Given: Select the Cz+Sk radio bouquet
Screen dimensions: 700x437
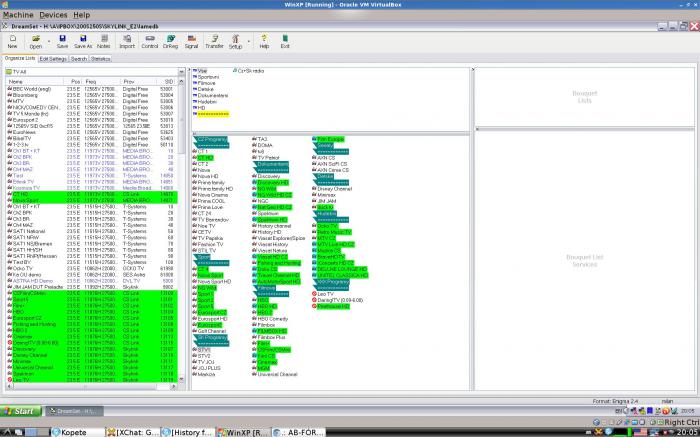Looking at the screenshot, I should pyautogui.click(x=249, y=71).
